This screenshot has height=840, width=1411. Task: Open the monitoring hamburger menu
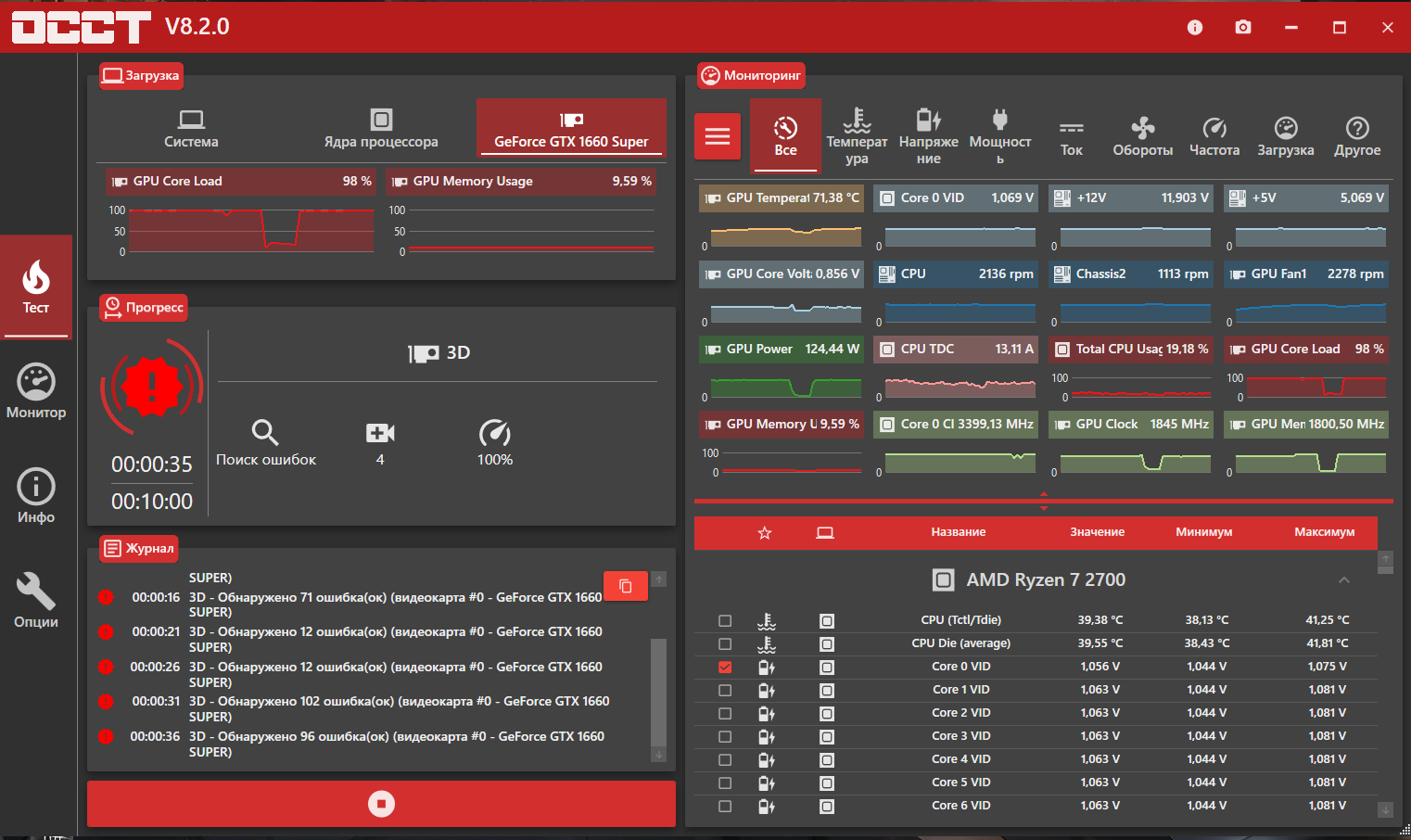click(718, 137)
